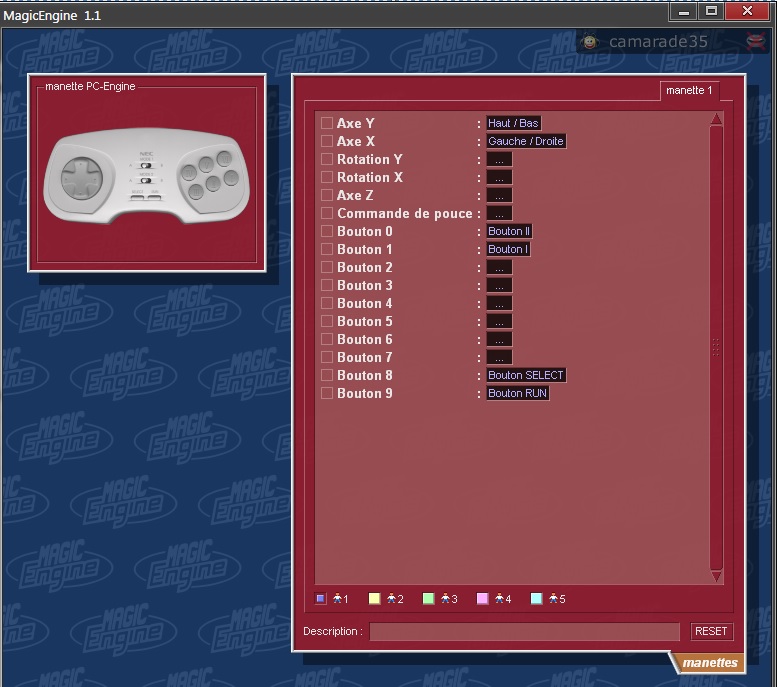Select the green player 3 swatch
Screen dimensions: 777x687
(429, 599)
